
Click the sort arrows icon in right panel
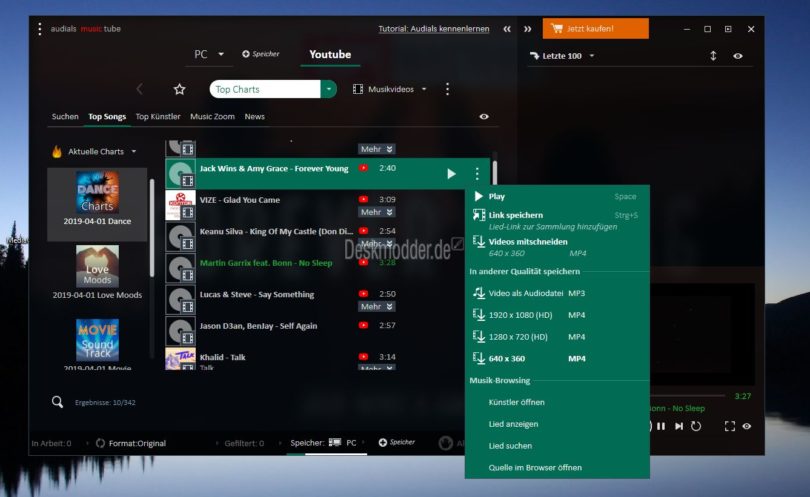[713, 56]
